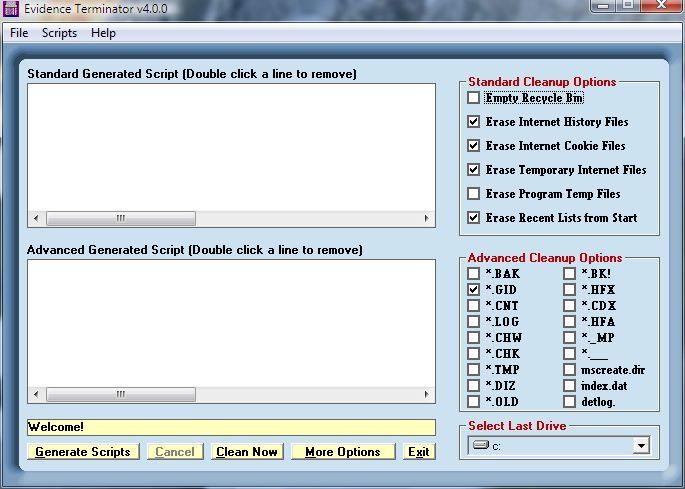Click Standard script horizontal scrollbar thumb
The width and height of the screenshot is (685, 489).
pos(121,218)
